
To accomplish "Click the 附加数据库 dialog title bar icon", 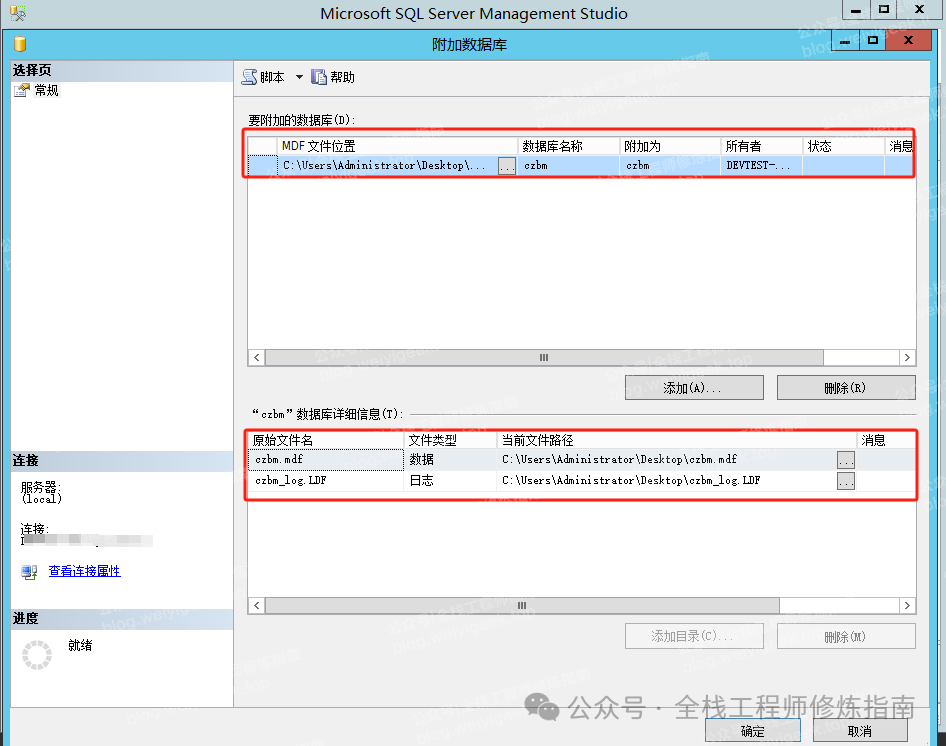I will click(20, 44).
